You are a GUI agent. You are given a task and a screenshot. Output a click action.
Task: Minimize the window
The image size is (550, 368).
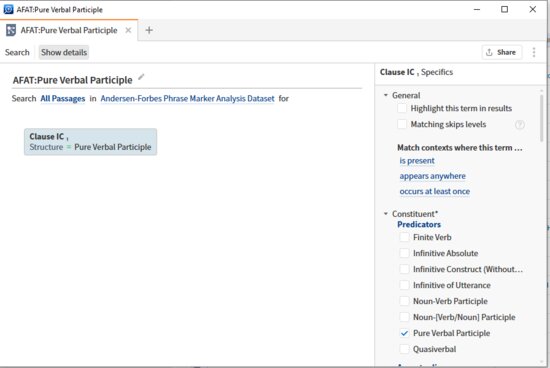coord(477,9)
